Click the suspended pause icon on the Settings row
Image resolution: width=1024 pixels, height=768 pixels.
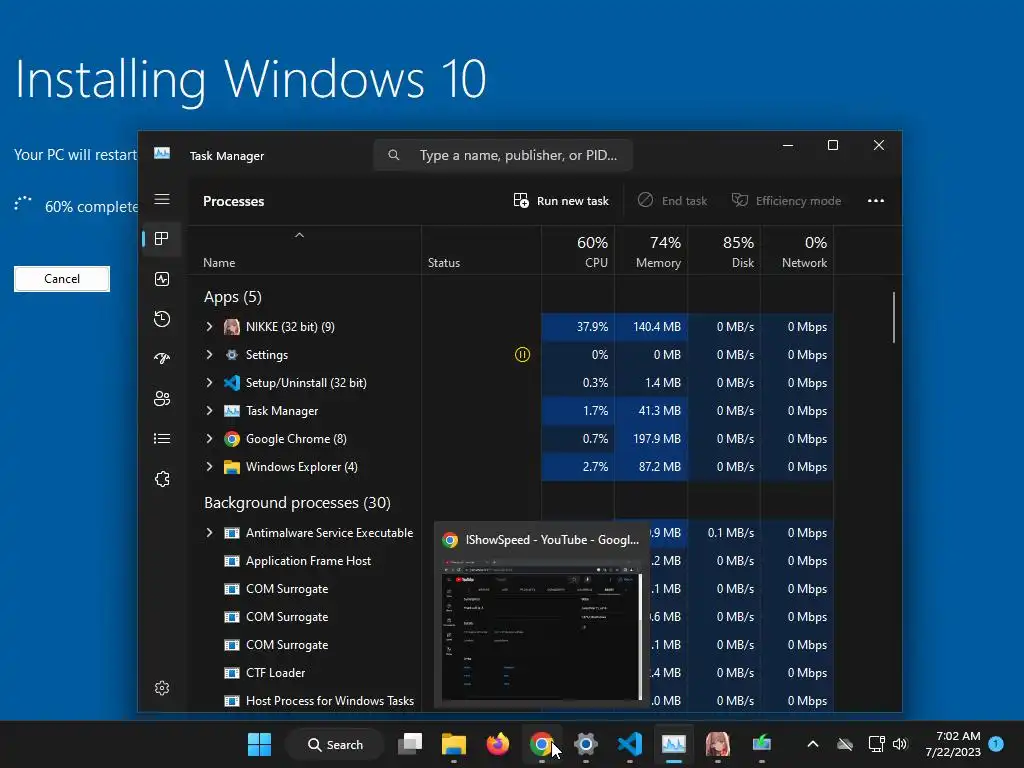click(x=522, y=355)
